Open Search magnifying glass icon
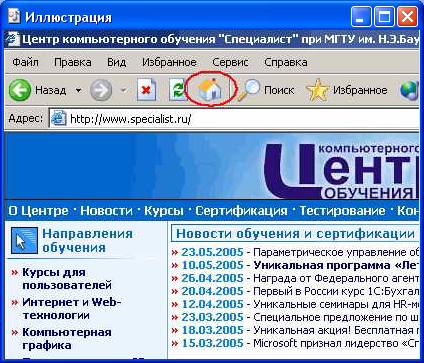 (x=248, y=89)
